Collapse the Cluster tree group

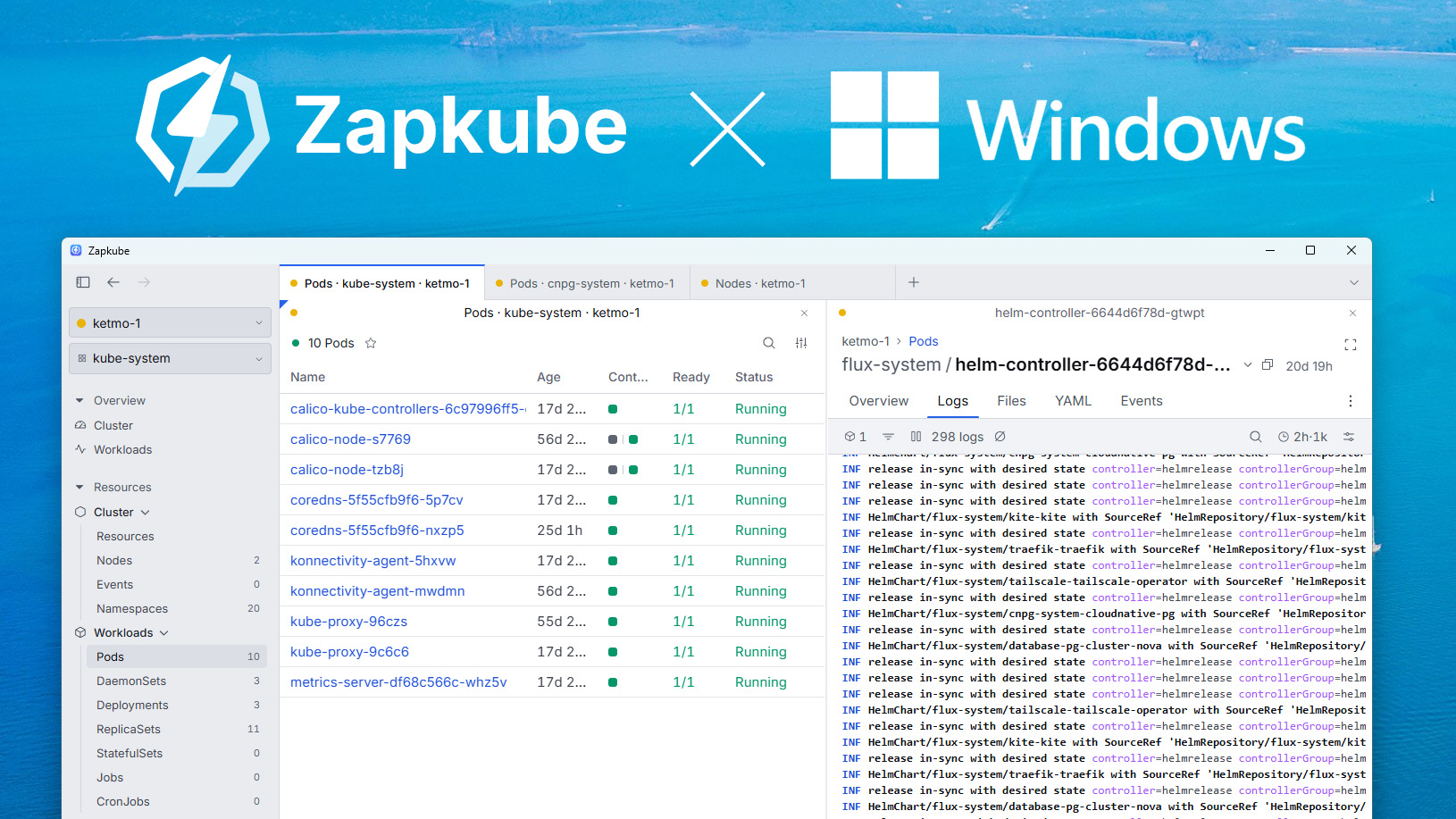[145, 513]
